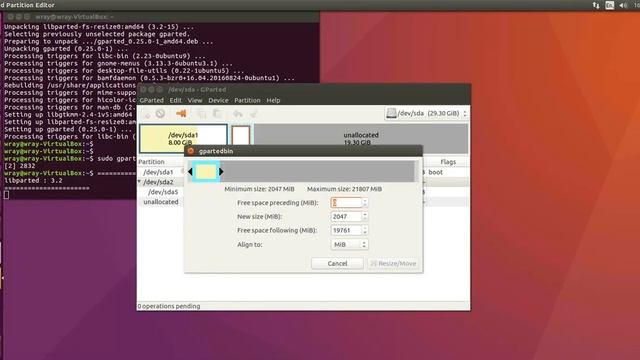Click the Cancel button in the dialog
The width and height of the screenshot is (640, 360).
pos(337,264)
